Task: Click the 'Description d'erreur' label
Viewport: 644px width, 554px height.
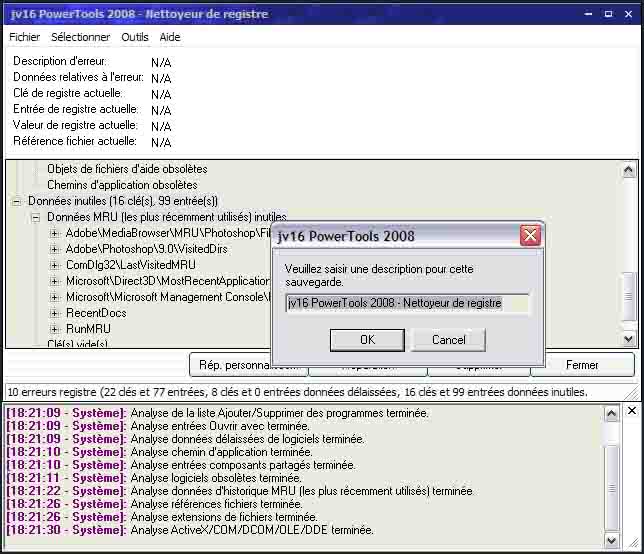Action: [60, 61]
